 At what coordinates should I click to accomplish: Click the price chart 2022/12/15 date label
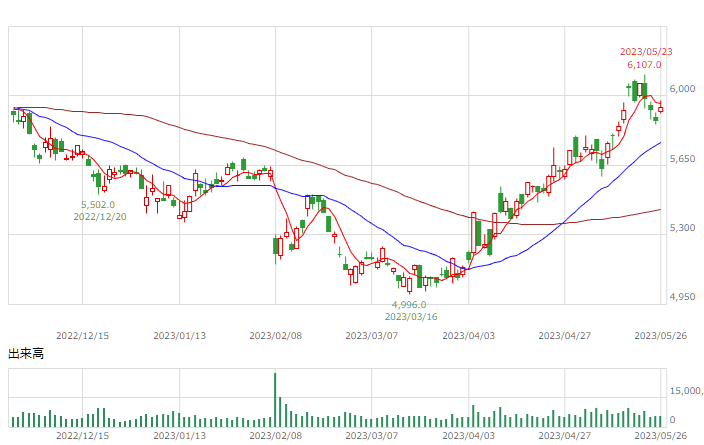point(82,336)
